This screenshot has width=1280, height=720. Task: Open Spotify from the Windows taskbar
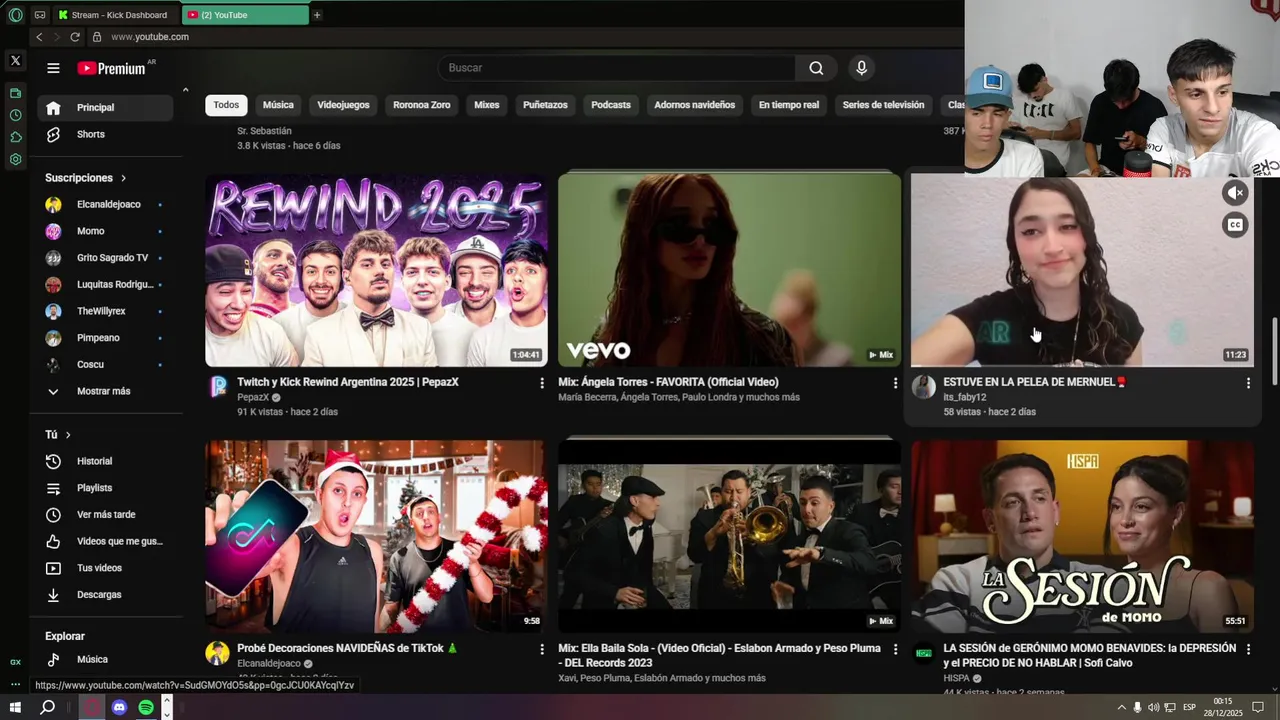point(146,707)
